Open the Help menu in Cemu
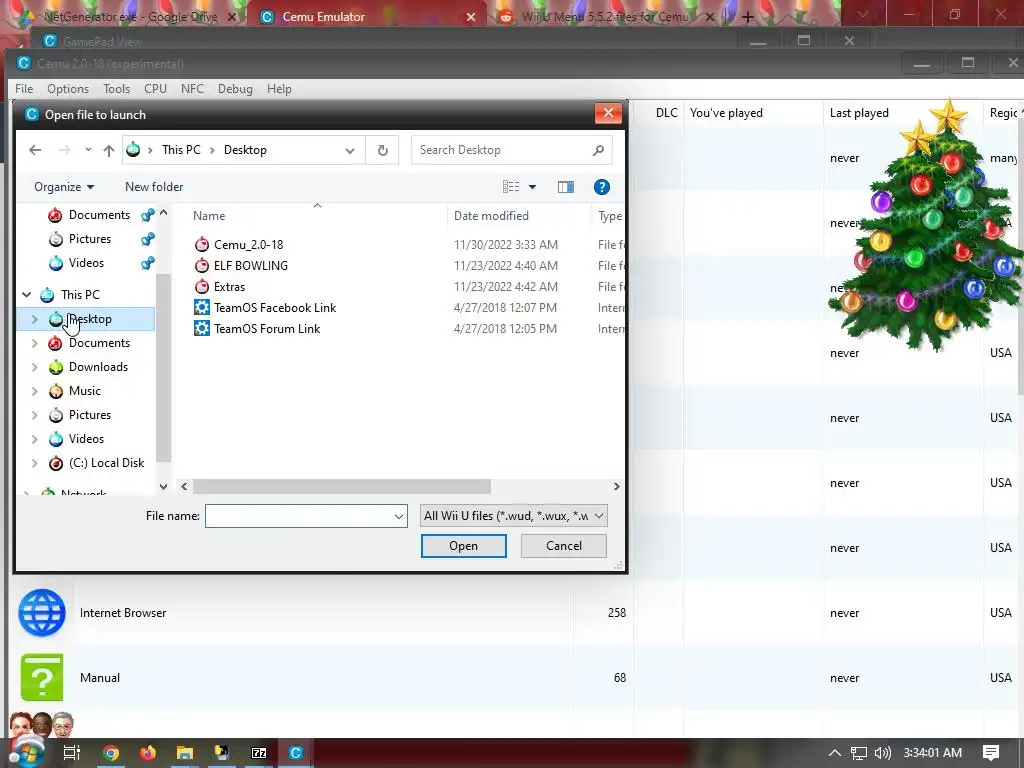Viewport: 1024px width, 768px height. 279,89
